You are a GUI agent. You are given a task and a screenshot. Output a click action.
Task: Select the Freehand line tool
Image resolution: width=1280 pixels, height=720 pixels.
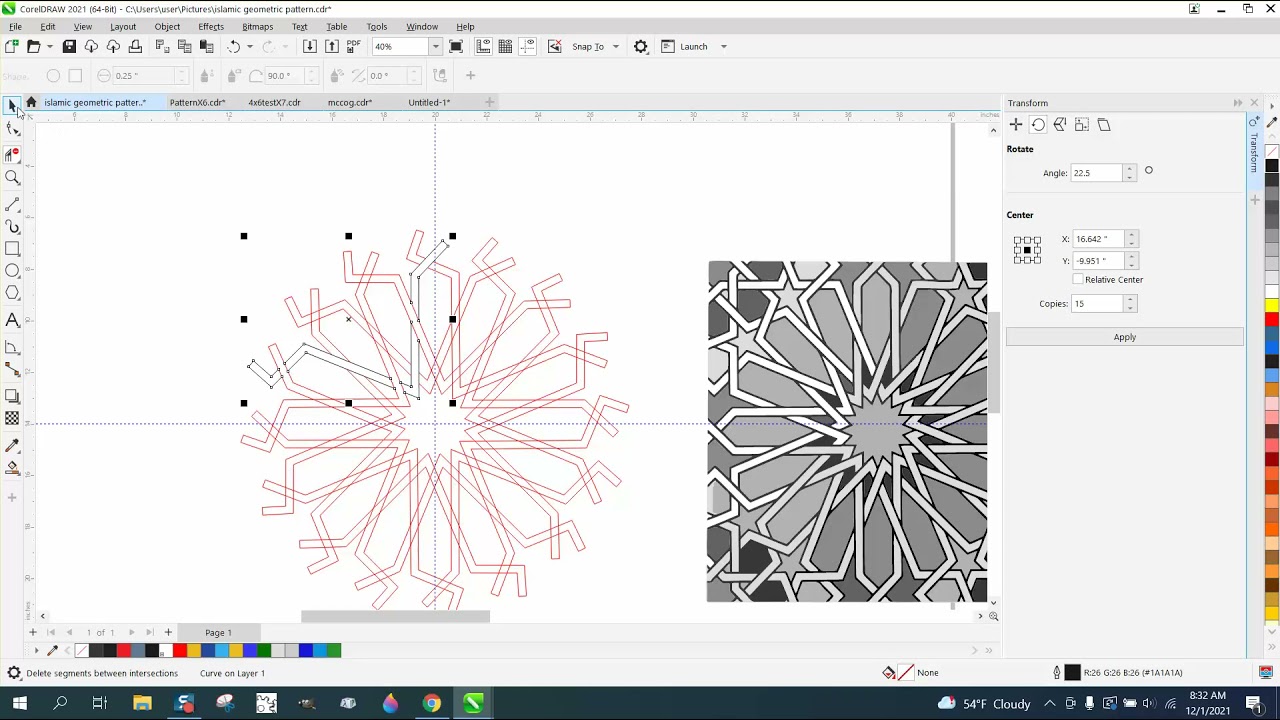pos(12,204)
